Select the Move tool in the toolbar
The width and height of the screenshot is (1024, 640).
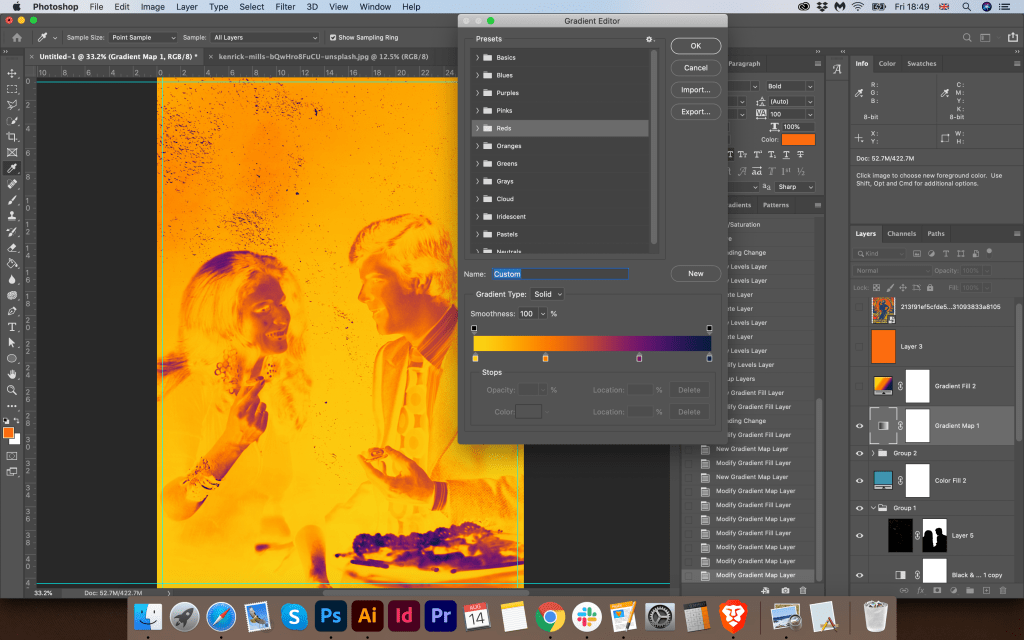12,73
